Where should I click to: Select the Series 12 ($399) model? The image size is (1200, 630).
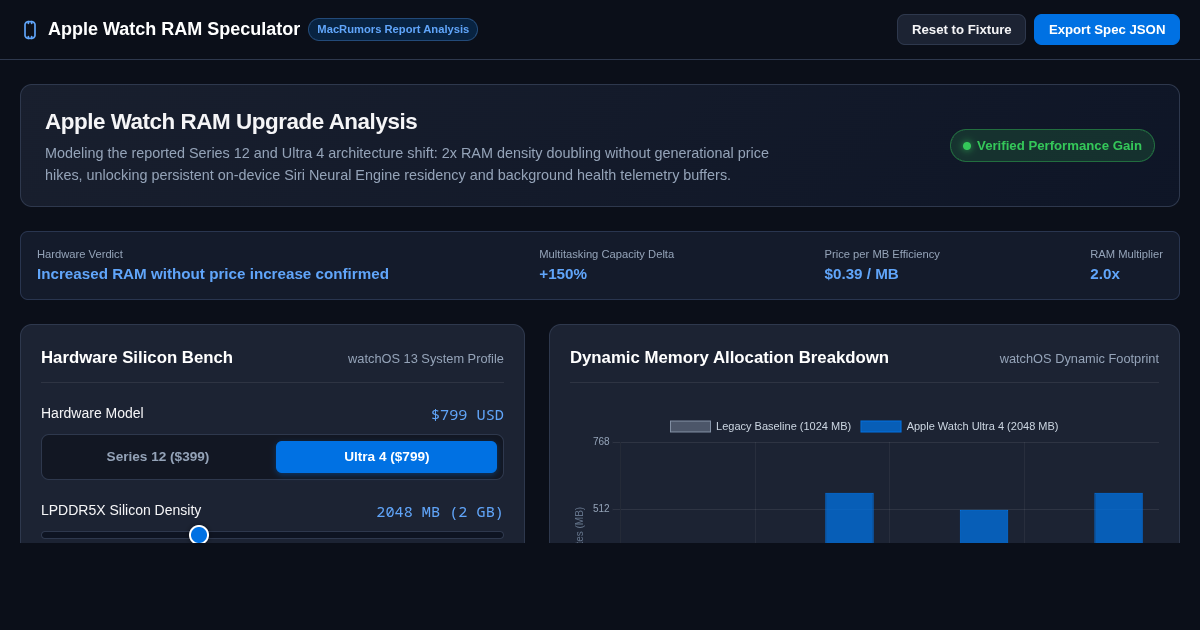coord(158,457)
